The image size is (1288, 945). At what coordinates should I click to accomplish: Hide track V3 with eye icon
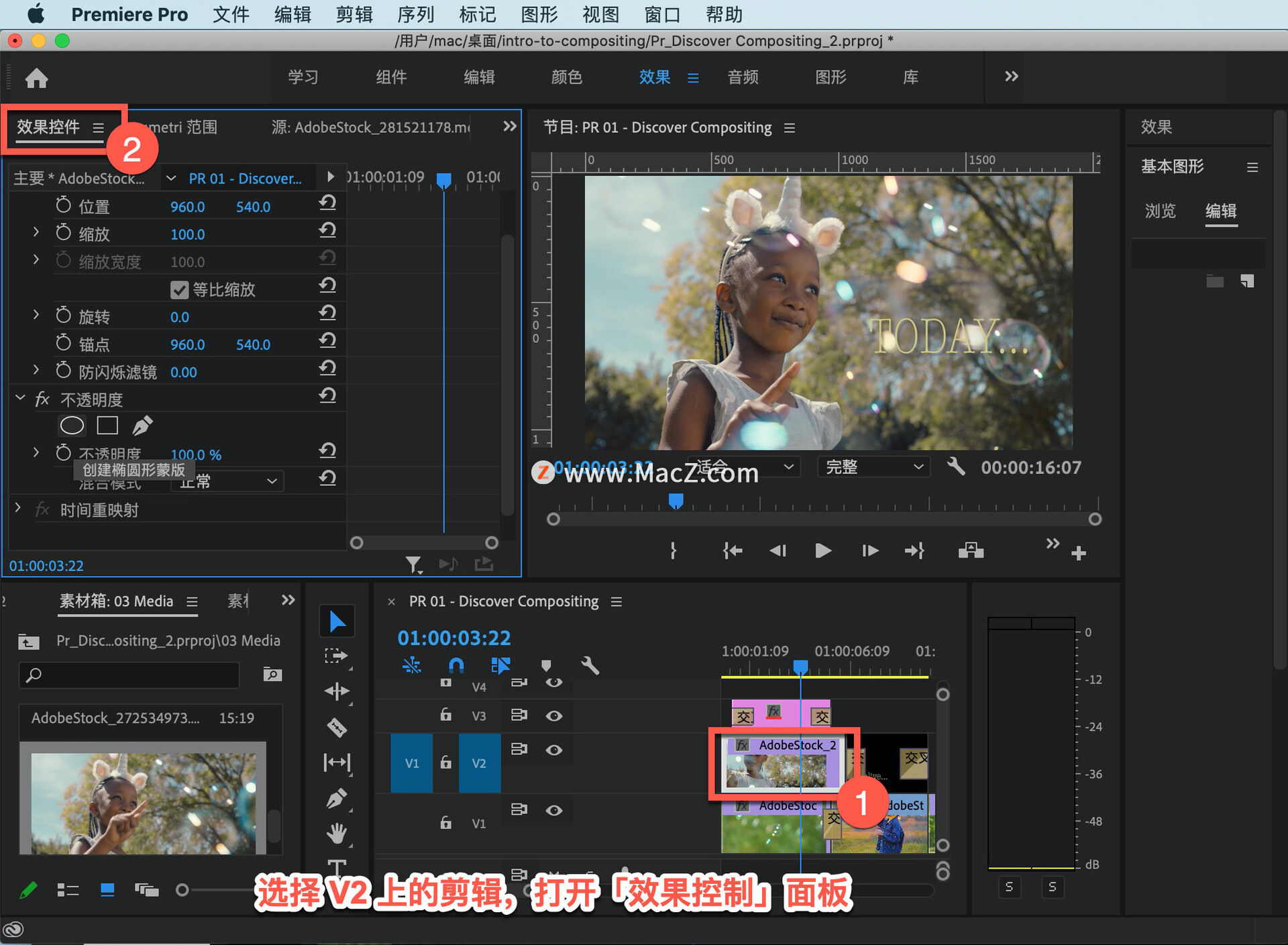point(553,716)
